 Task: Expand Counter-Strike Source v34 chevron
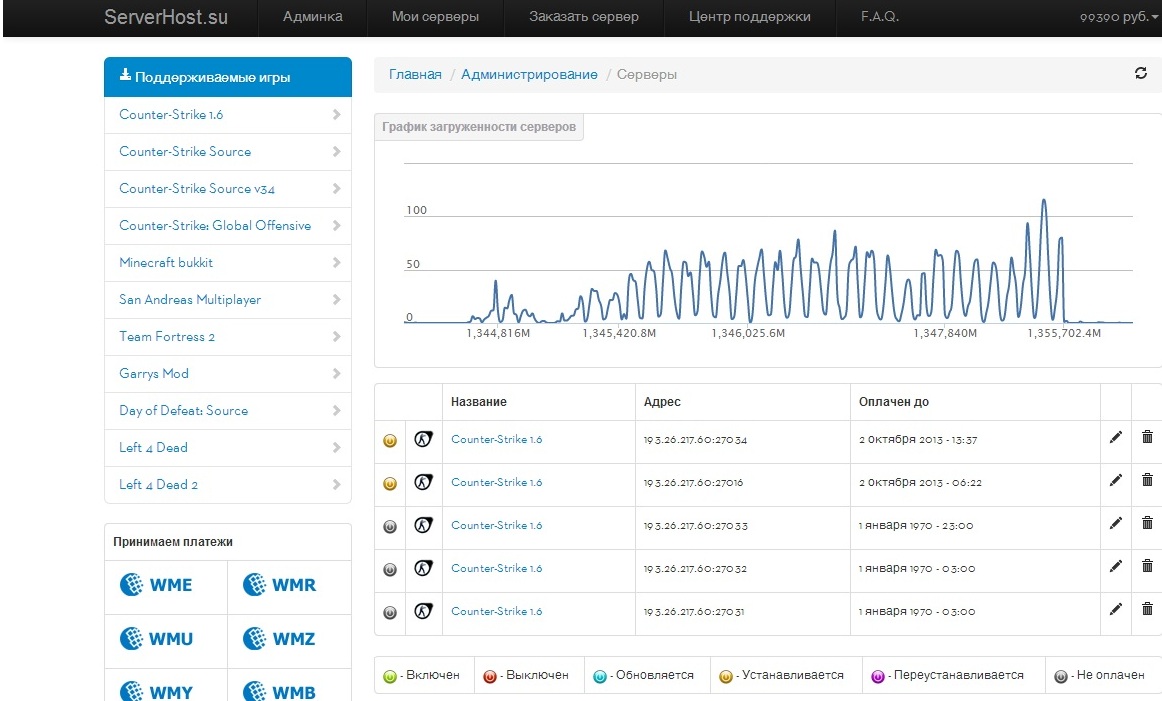336,188
